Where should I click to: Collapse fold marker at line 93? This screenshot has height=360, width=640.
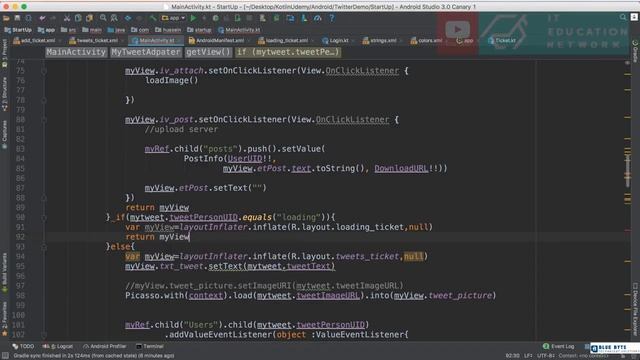point(44,247)
